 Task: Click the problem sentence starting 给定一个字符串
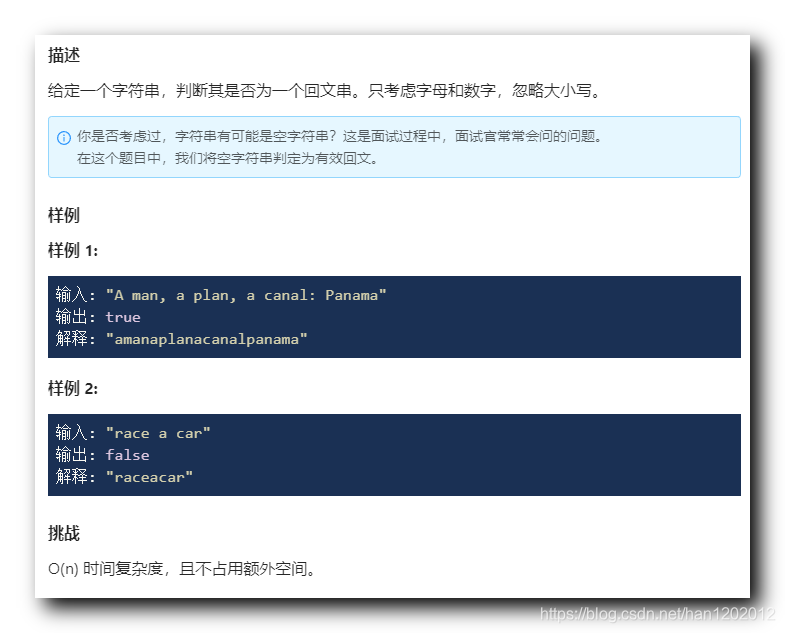click(x=324, y=91)
